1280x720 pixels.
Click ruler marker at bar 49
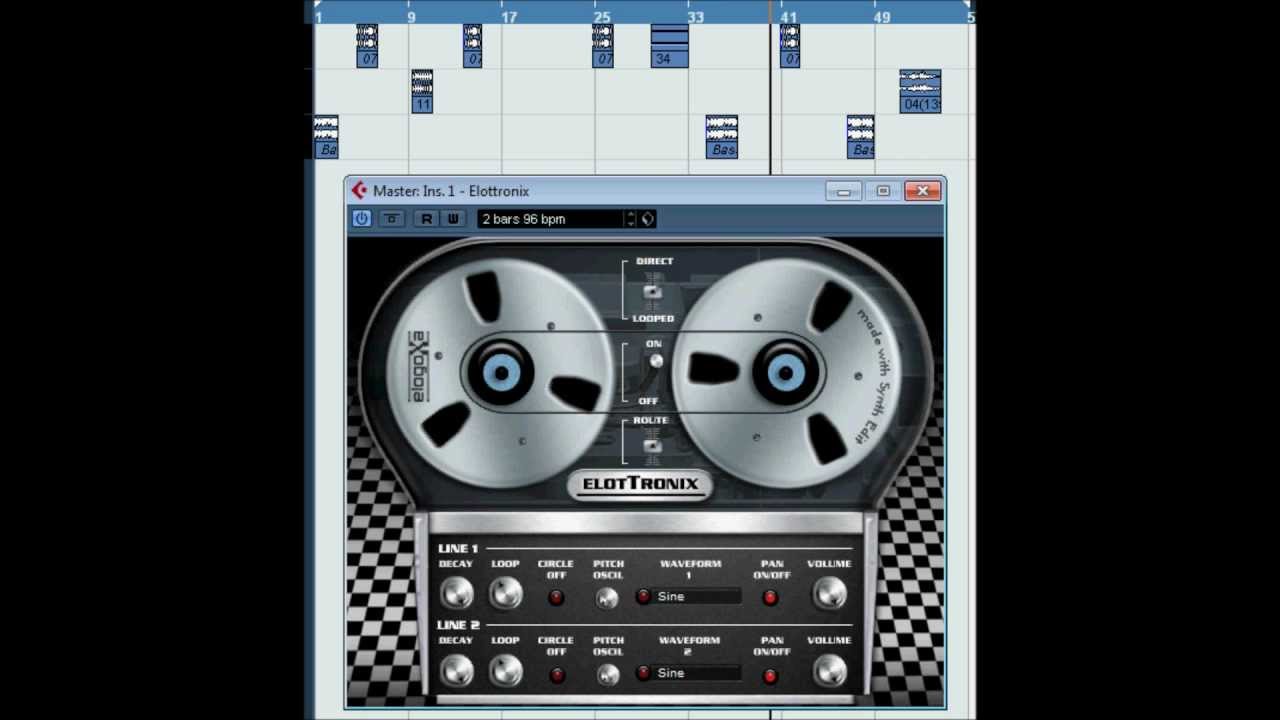coord(881,17)
